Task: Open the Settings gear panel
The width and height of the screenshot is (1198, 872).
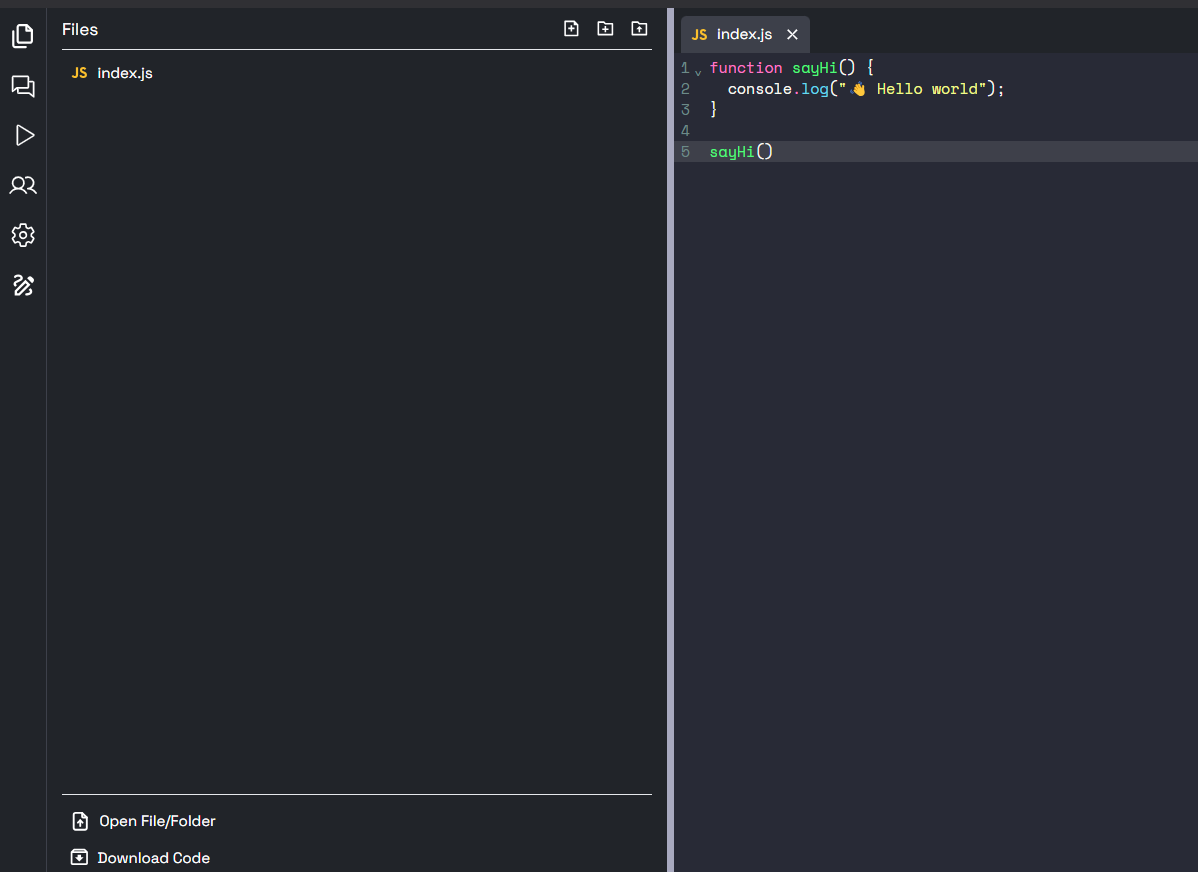Action: click(23, 235)
